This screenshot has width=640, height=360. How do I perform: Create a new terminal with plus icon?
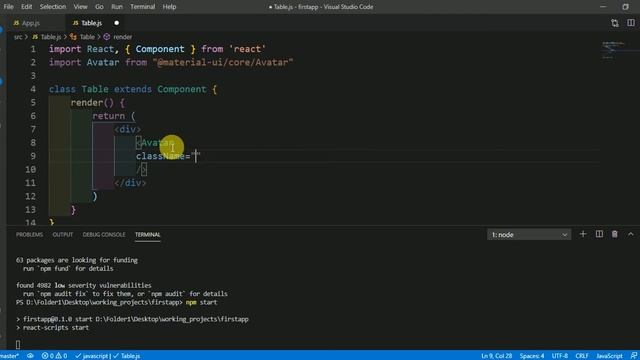583,234
